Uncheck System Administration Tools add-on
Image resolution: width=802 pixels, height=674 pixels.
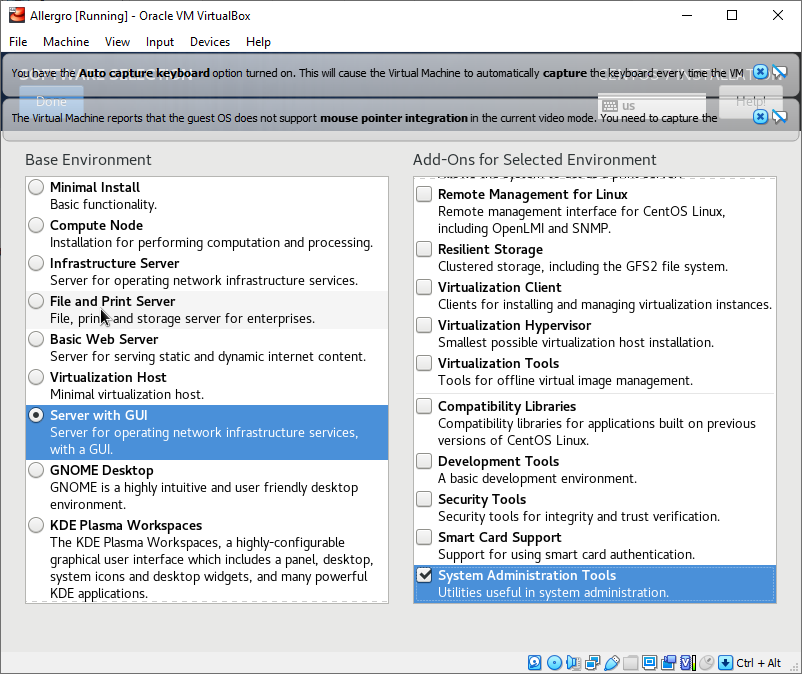coord(424,575)
